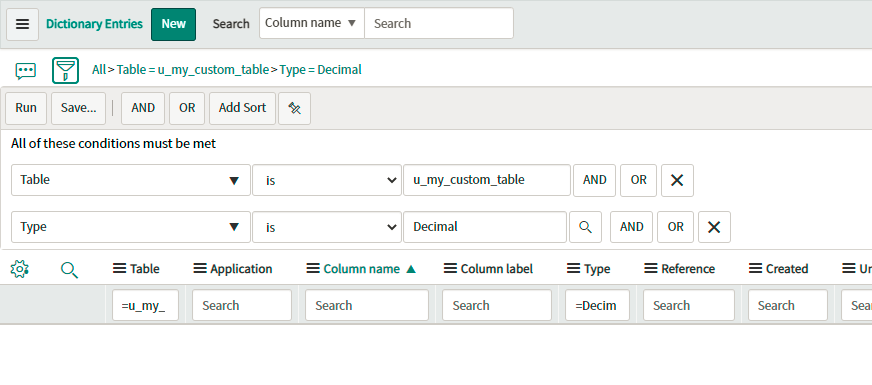Click the Table = u_my_custom_table breadcrumb
The height and width of the screenshot is (385, 872).
192,70
